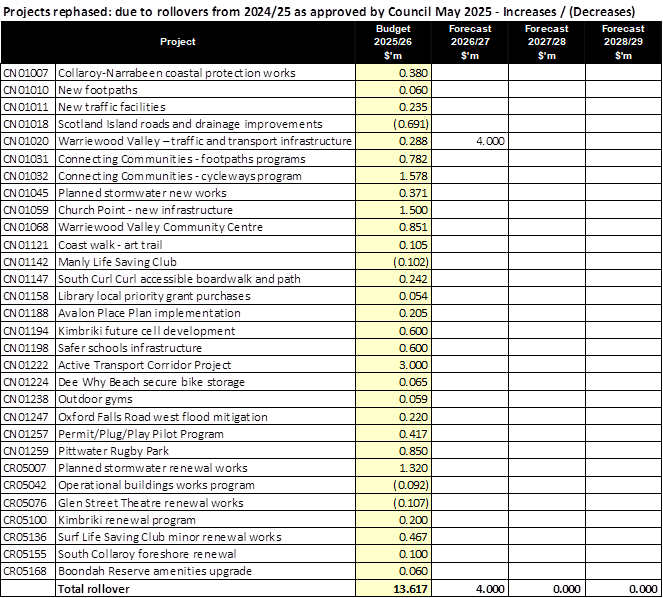Select Warriewood Valley traffic and transport infrastructure
Image resolution: width=663 pixels, height=598 pixels.
point(205,141)
